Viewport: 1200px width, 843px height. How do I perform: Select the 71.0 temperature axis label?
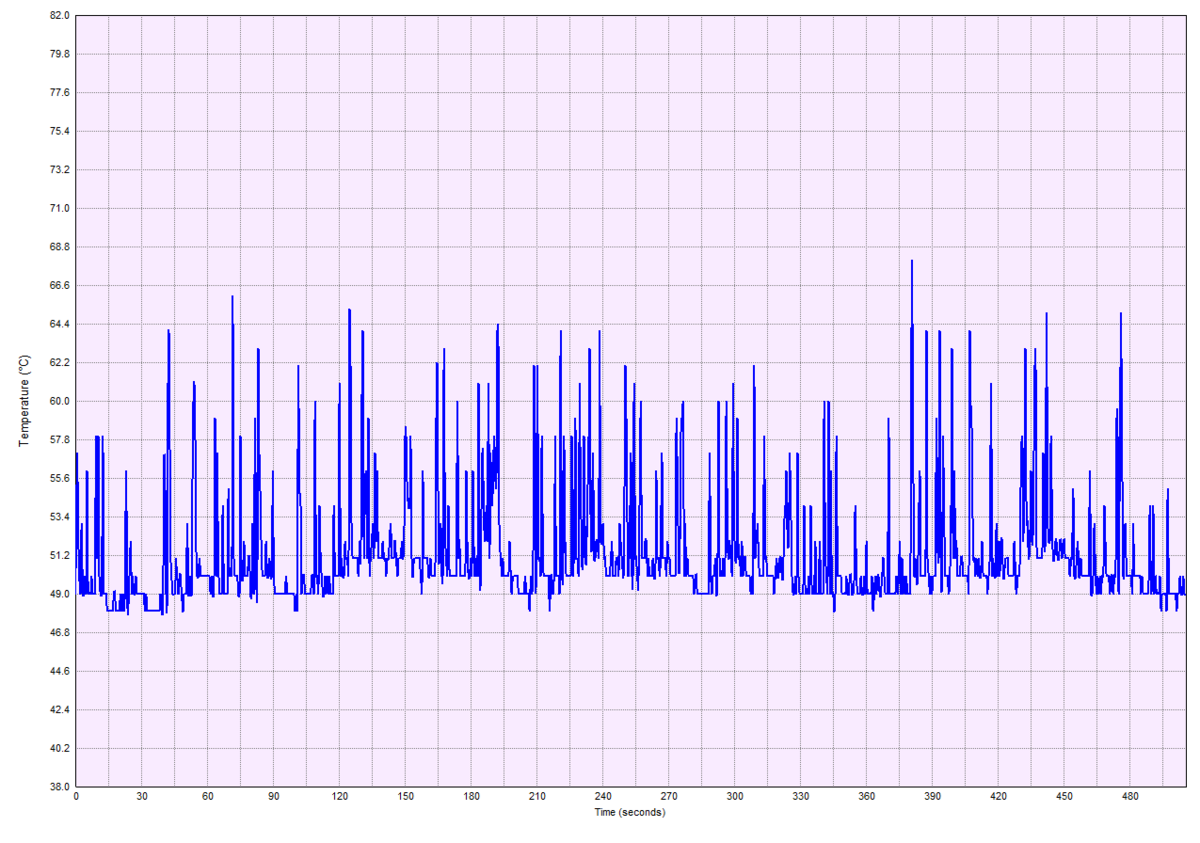[59, 208]
